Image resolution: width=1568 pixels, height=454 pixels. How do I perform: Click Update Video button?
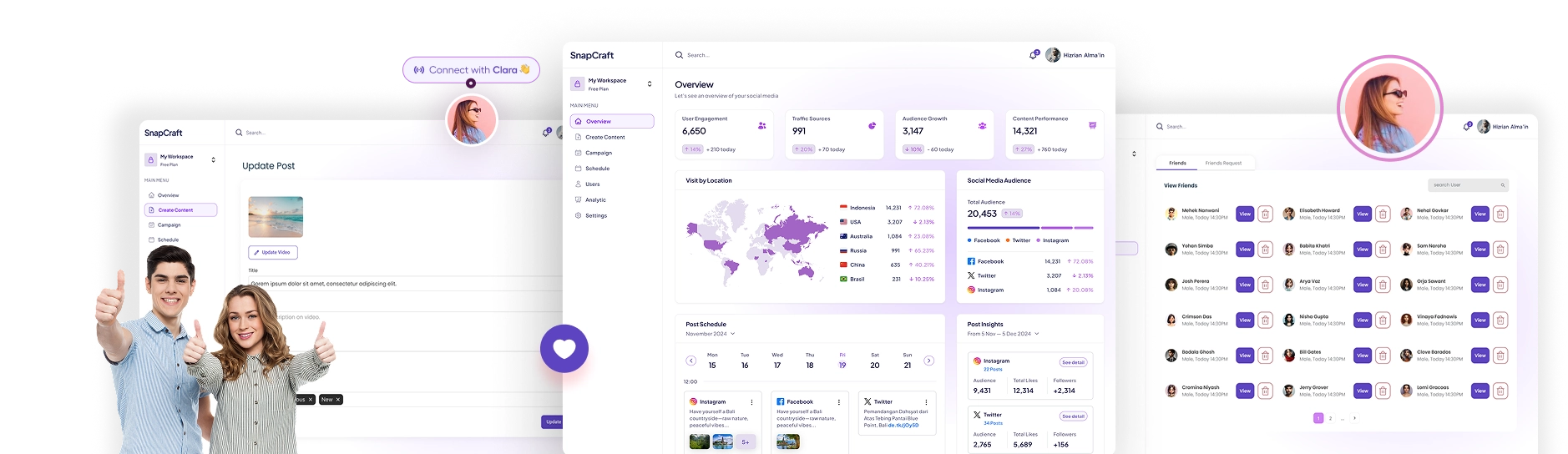[x=273, y=252]
